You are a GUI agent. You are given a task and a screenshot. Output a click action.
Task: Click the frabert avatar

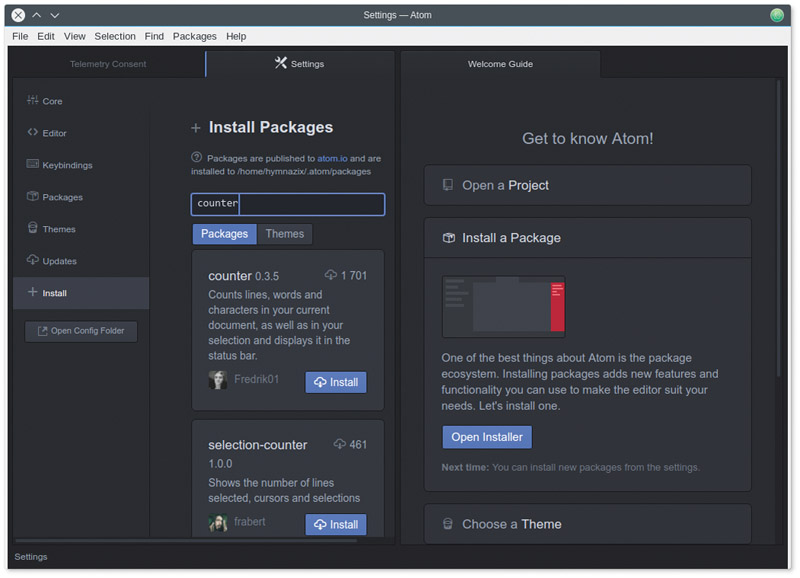[x=218, y=522]
